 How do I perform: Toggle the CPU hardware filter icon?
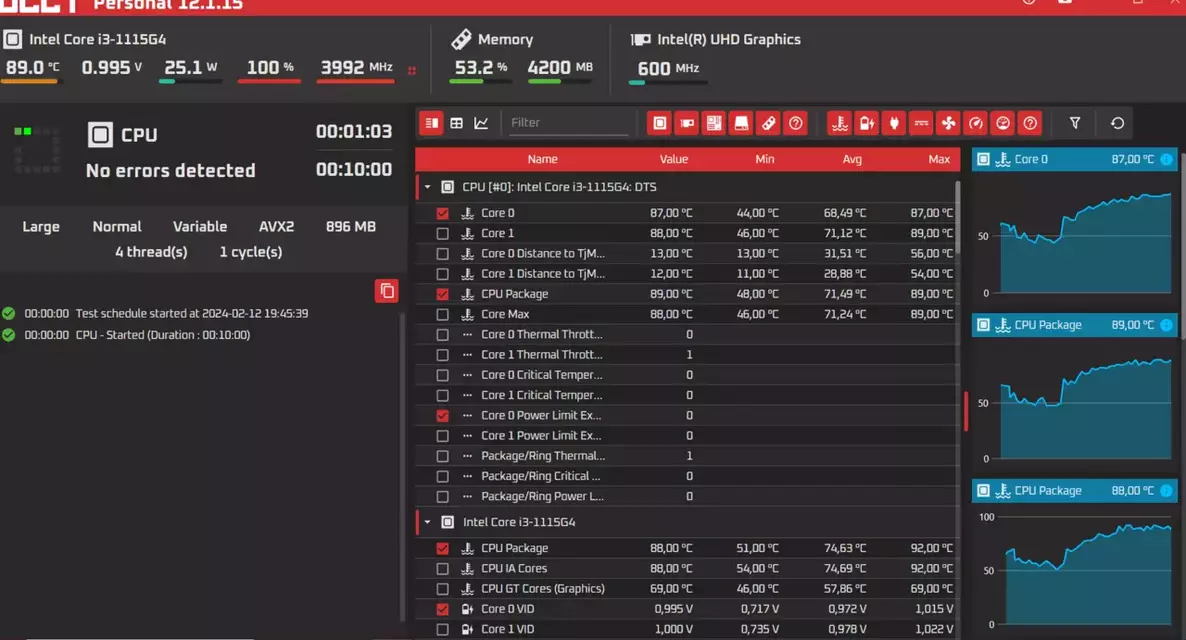(660, 123)
